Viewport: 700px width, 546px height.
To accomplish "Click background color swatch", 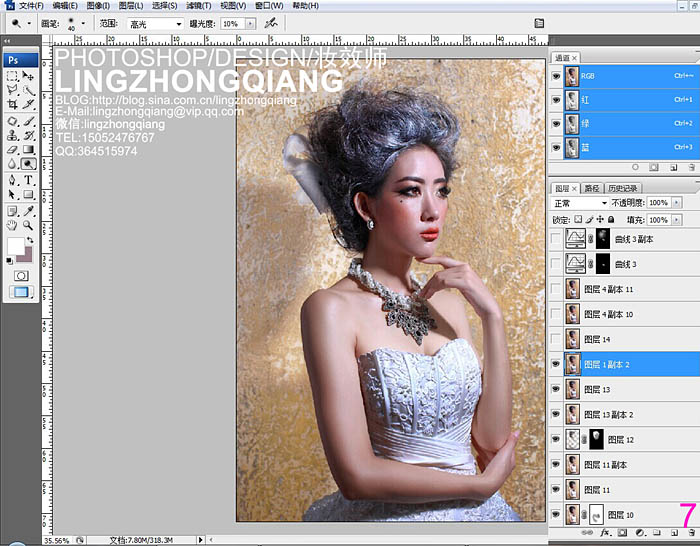I will [x=27, y=256].
